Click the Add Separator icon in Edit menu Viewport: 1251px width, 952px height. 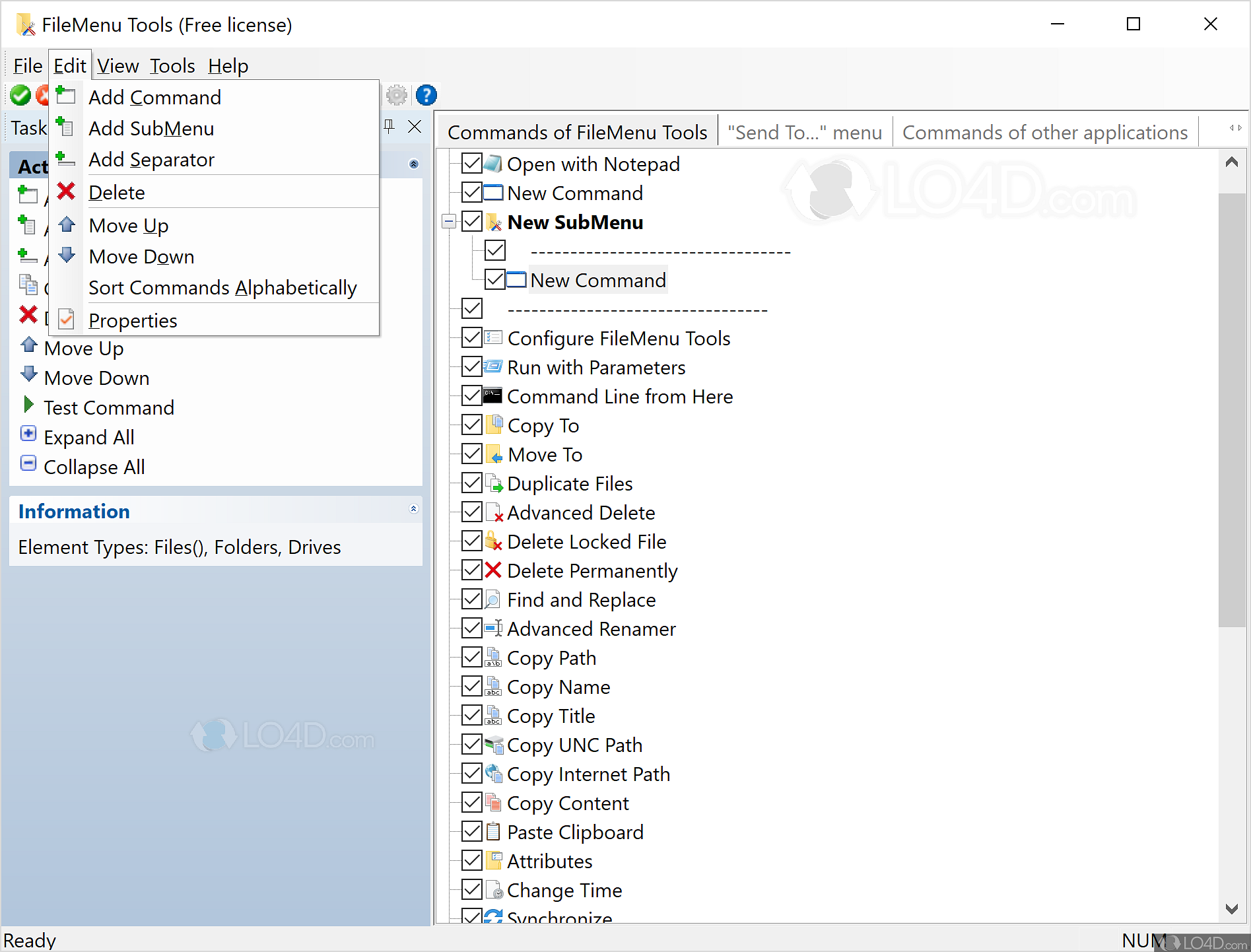pyautogui.click(x=65, y=158)
